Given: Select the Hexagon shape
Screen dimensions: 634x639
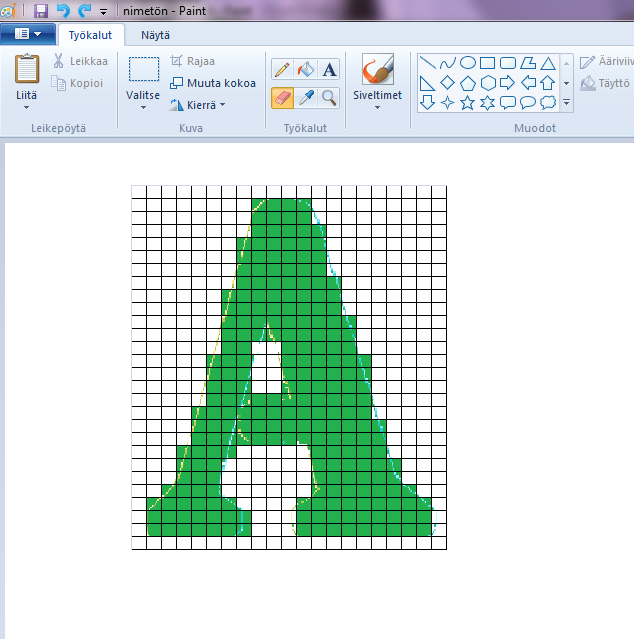Looking at the screenshot, I should [488, 83].
